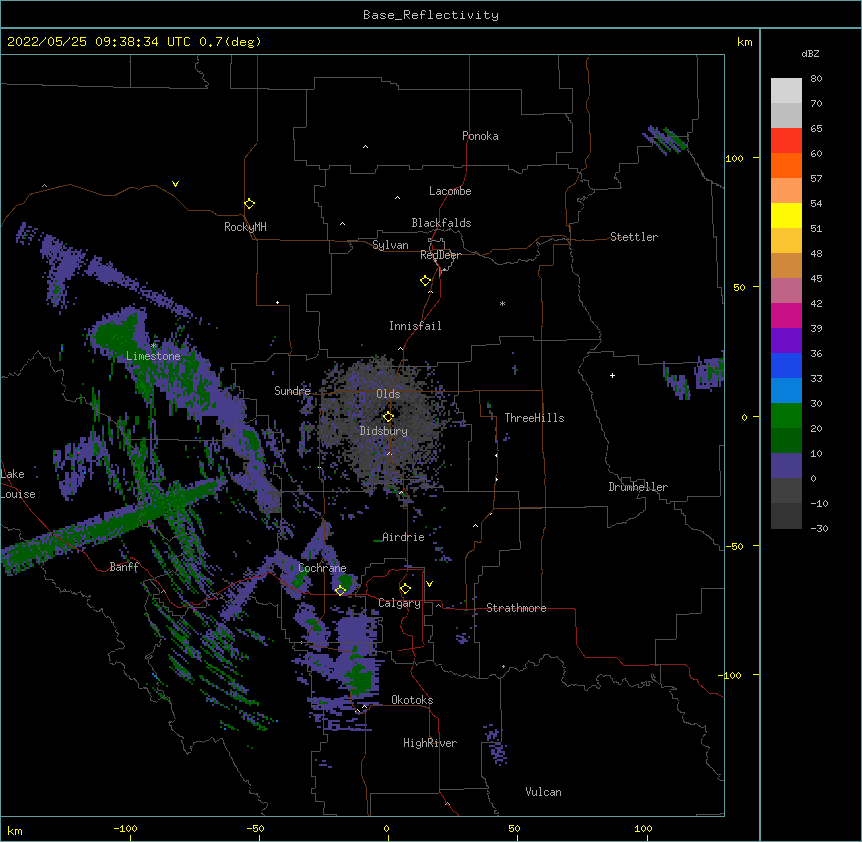Select the dark green 10–20 dBZ swatch

click(786, 440)
